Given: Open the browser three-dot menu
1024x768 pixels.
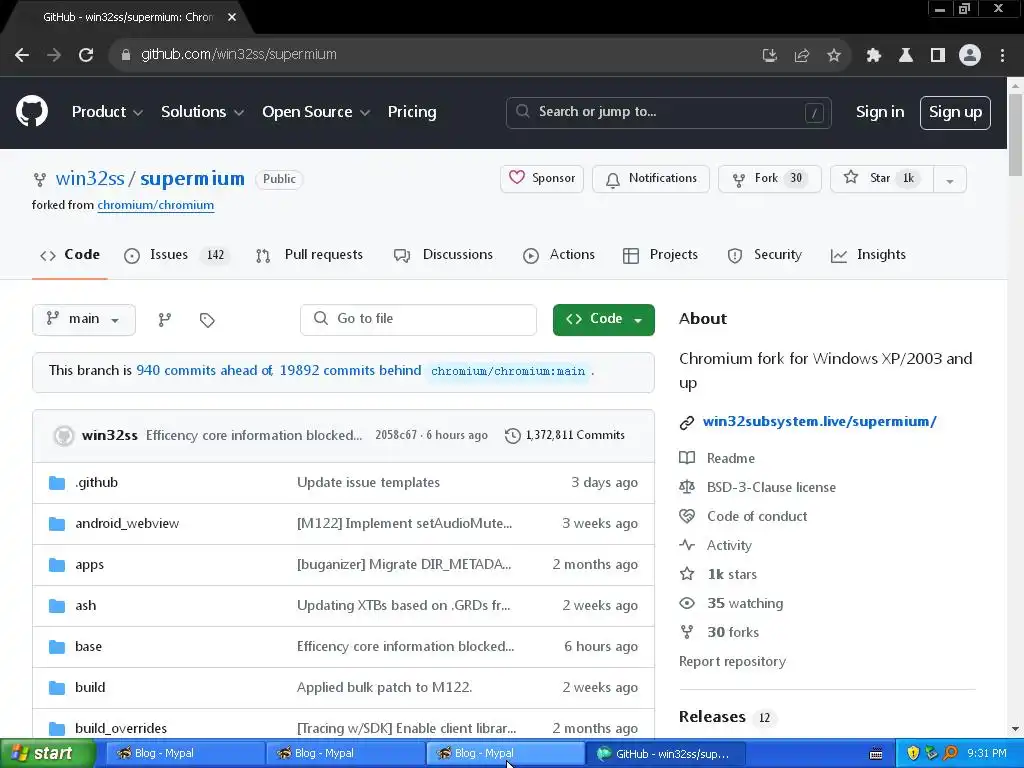Looking at the screenshot, I should click(1002, 56).
